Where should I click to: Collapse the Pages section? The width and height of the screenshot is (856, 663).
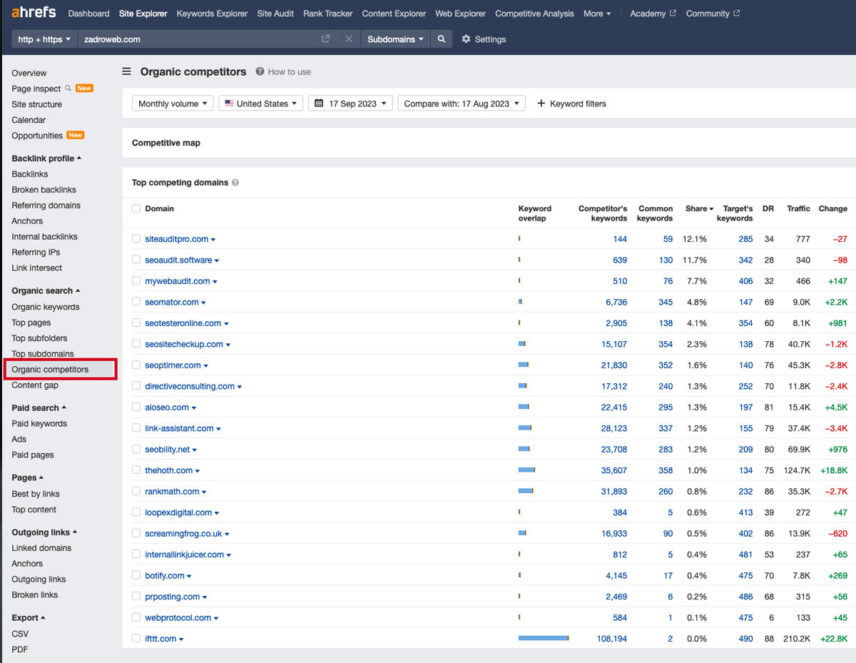tap(27, 478)
